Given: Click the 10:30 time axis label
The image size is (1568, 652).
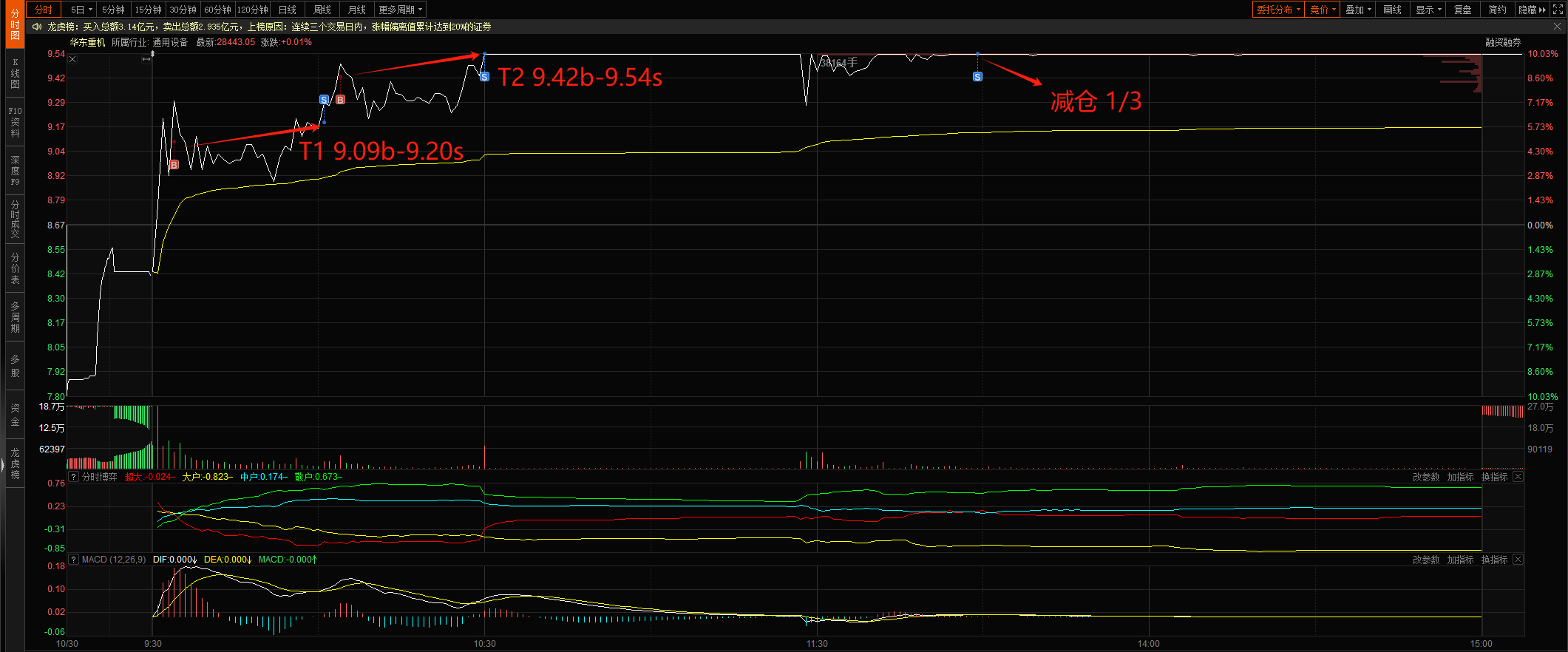Looking at the screenshot, I should pyautogui.click(x=484, y=644).
